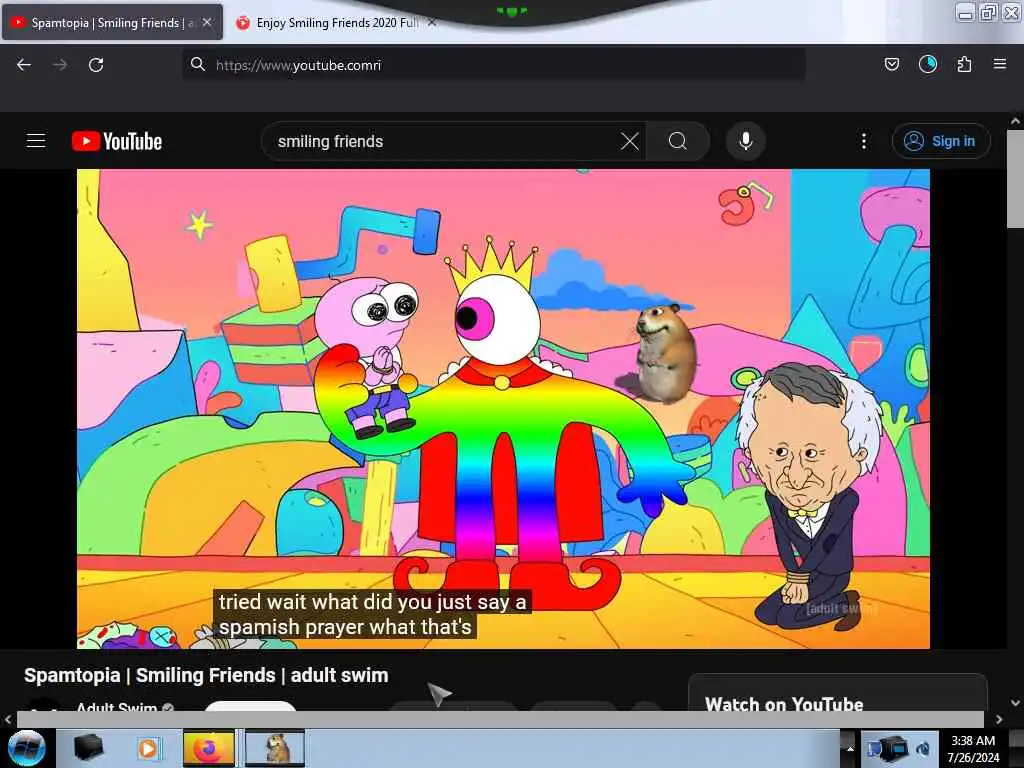This screenshot has height=768, width=1024.
Task: Click the video player to pause
Action: pyautogui.click(x=503, y=409)
